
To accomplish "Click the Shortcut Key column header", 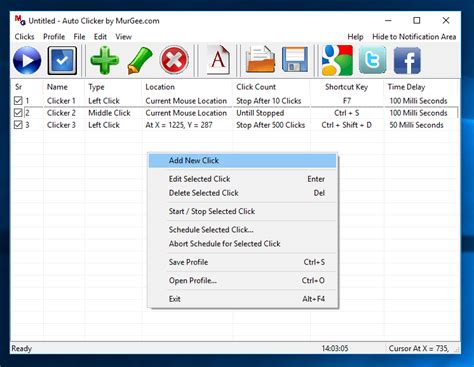I will 347,87.
